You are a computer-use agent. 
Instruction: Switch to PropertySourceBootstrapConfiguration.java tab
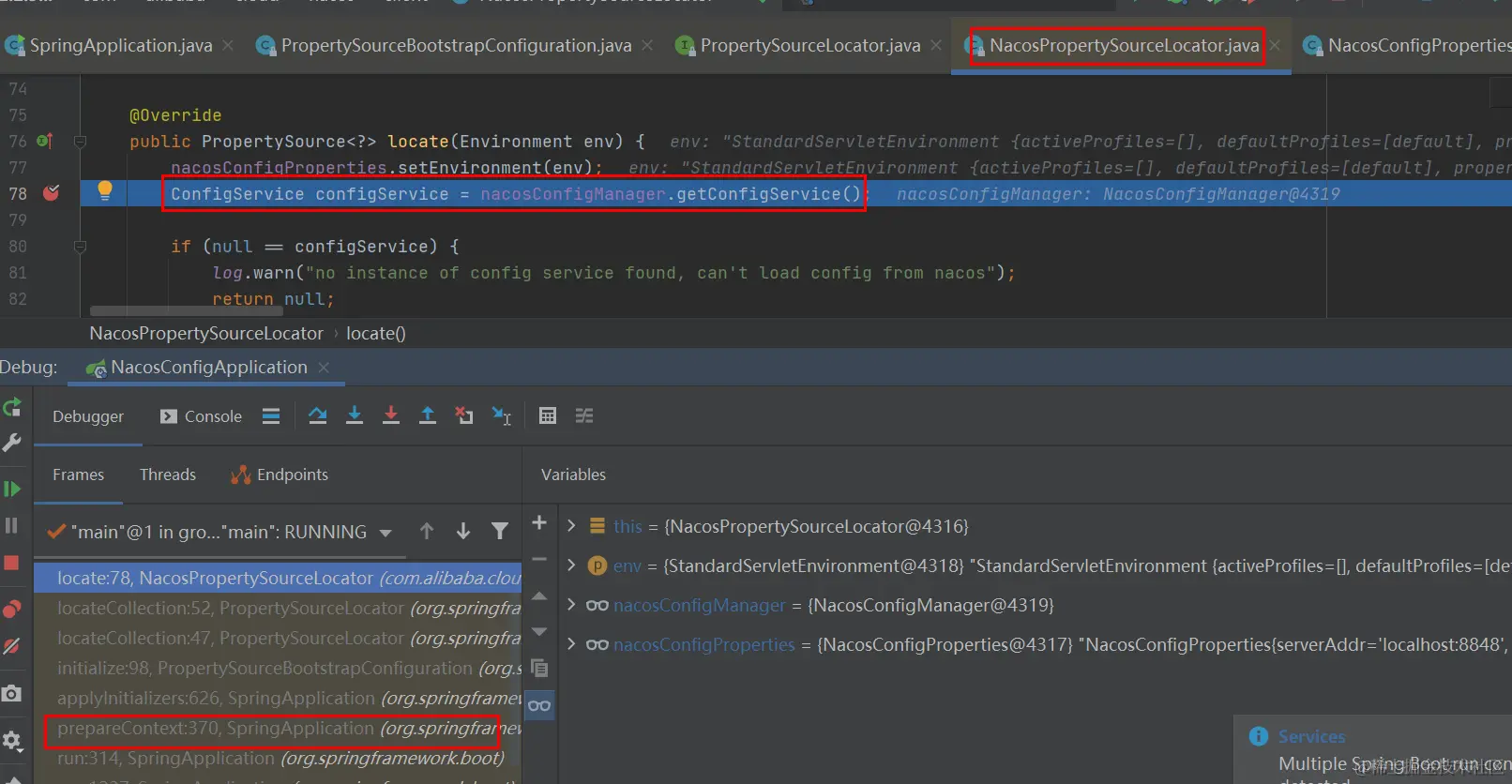point(456,45)
